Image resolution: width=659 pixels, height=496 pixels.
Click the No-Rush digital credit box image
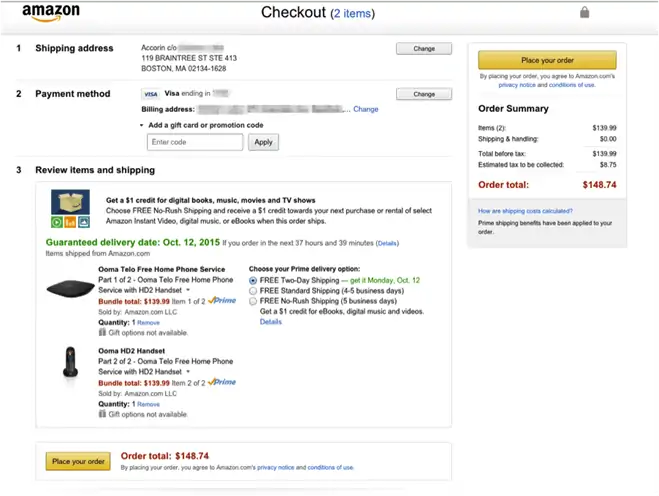70,209
